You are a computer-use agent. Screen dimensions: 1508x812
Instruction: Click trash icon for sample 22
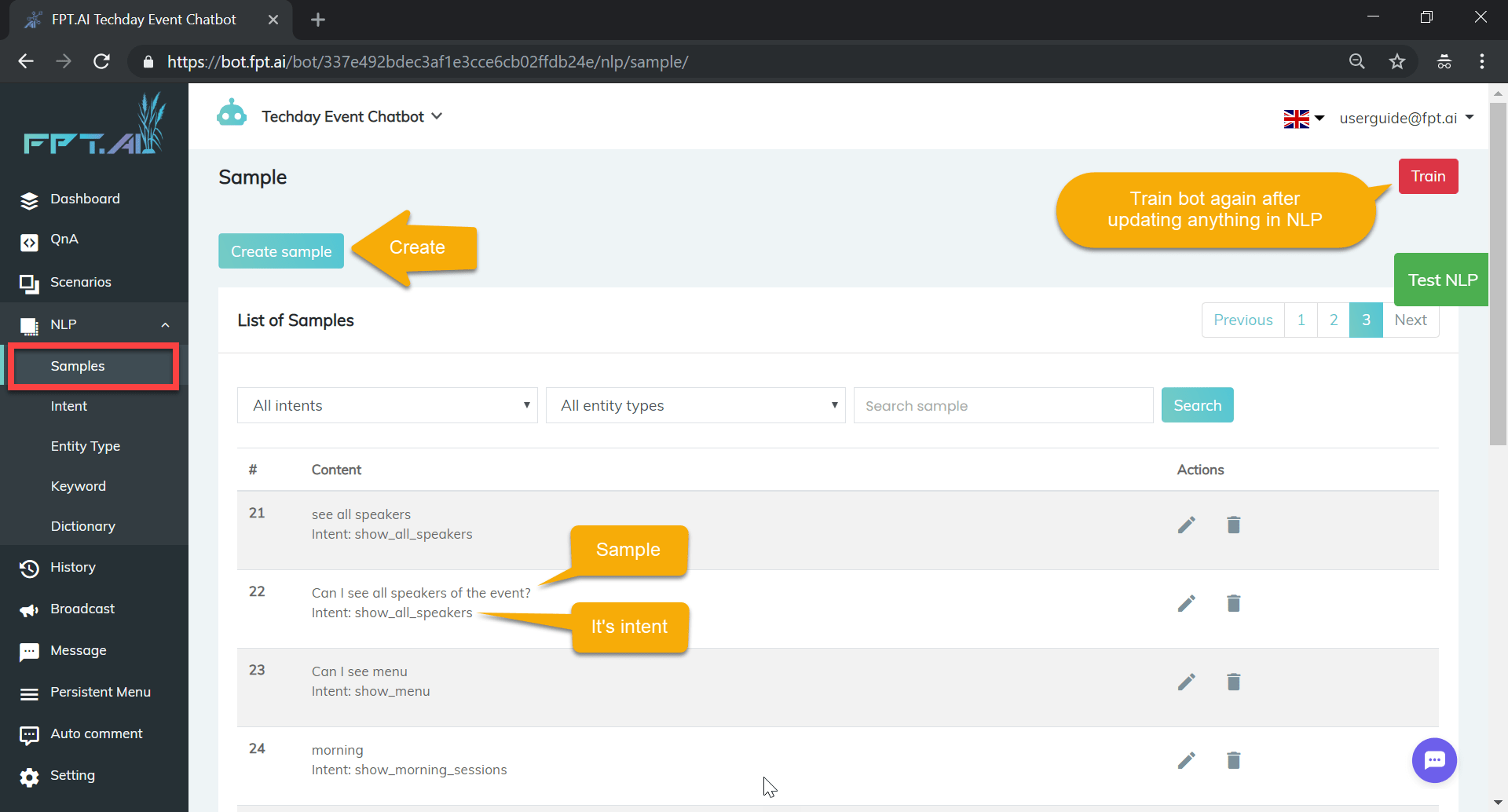click(1234, 603)
